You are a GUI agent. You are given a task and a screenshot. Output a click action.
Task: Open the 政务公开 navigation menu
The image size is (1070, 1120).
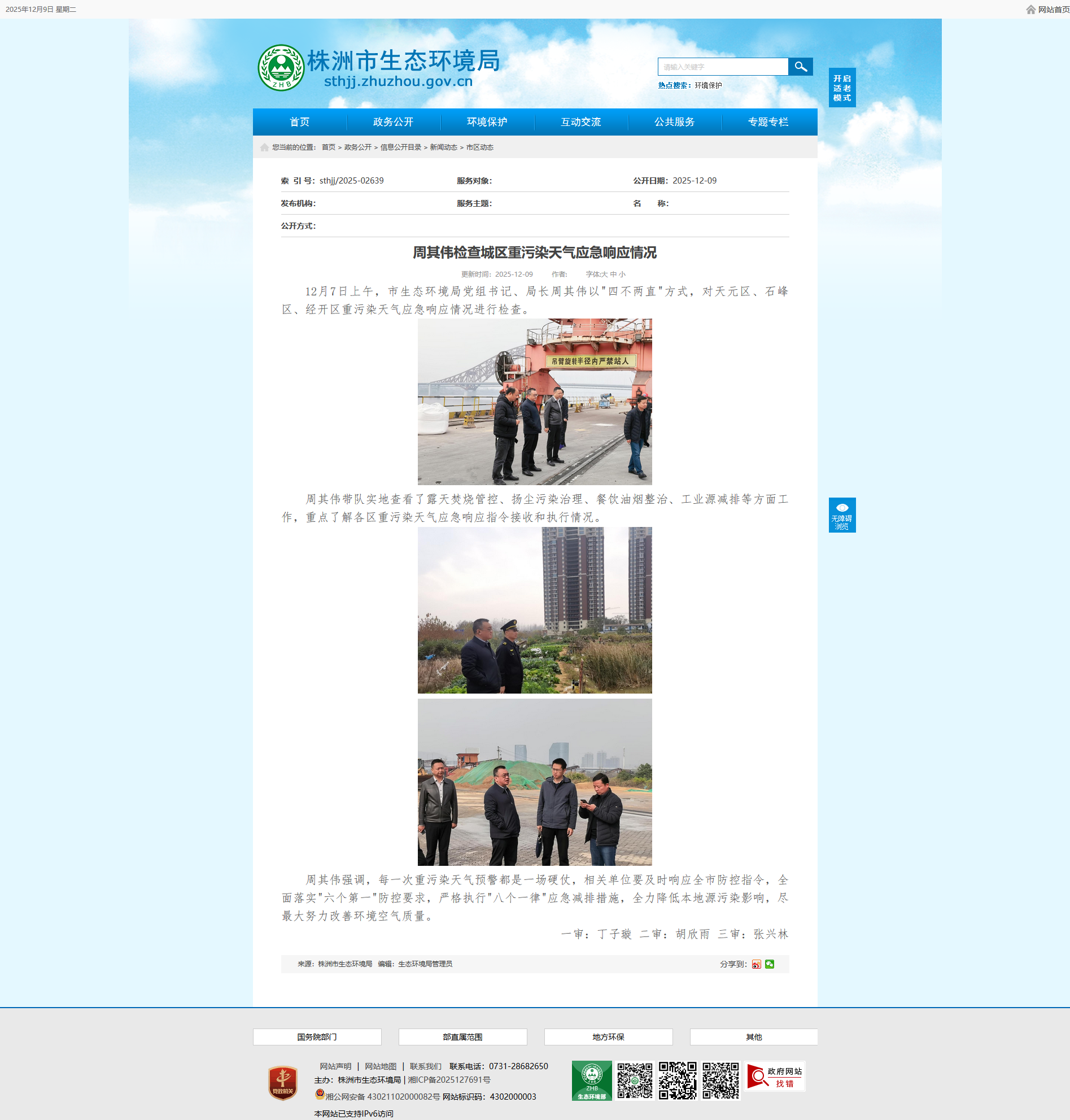[393, 122]
